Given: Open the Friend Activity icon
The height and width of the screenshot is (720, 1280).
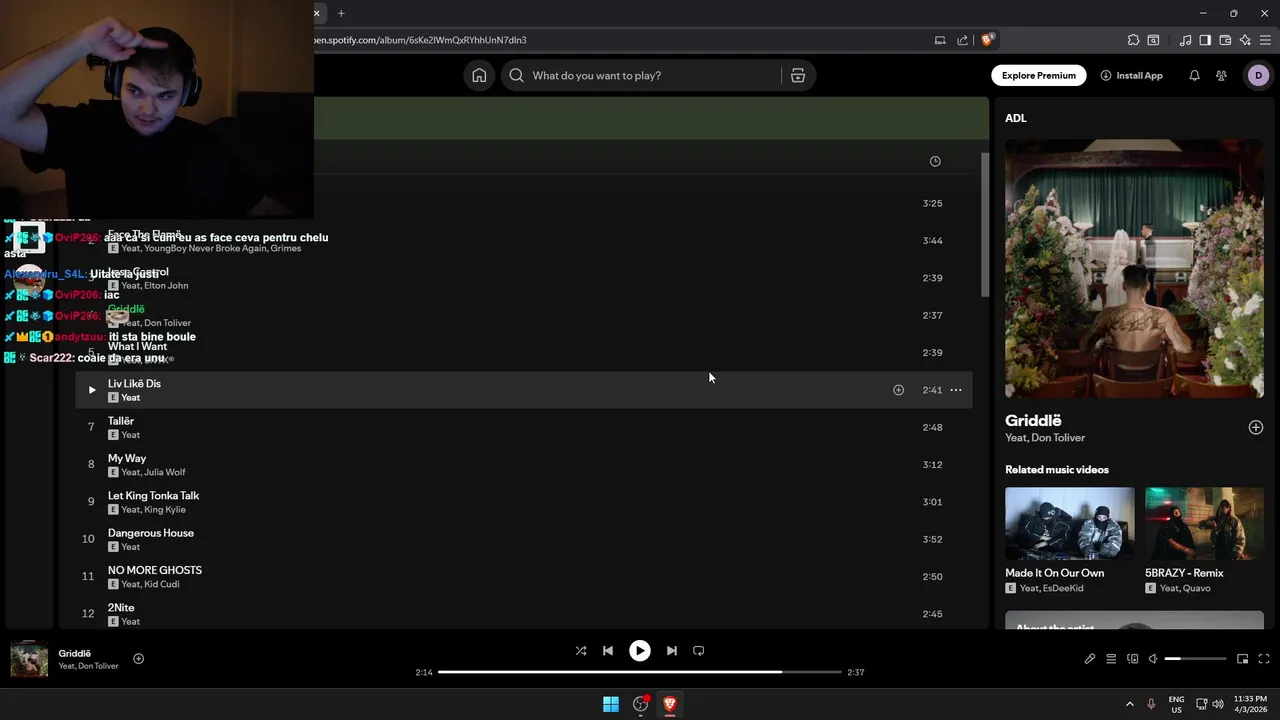Looking at the screenshot, I should pyautogui.click(x=1221, y=75).
